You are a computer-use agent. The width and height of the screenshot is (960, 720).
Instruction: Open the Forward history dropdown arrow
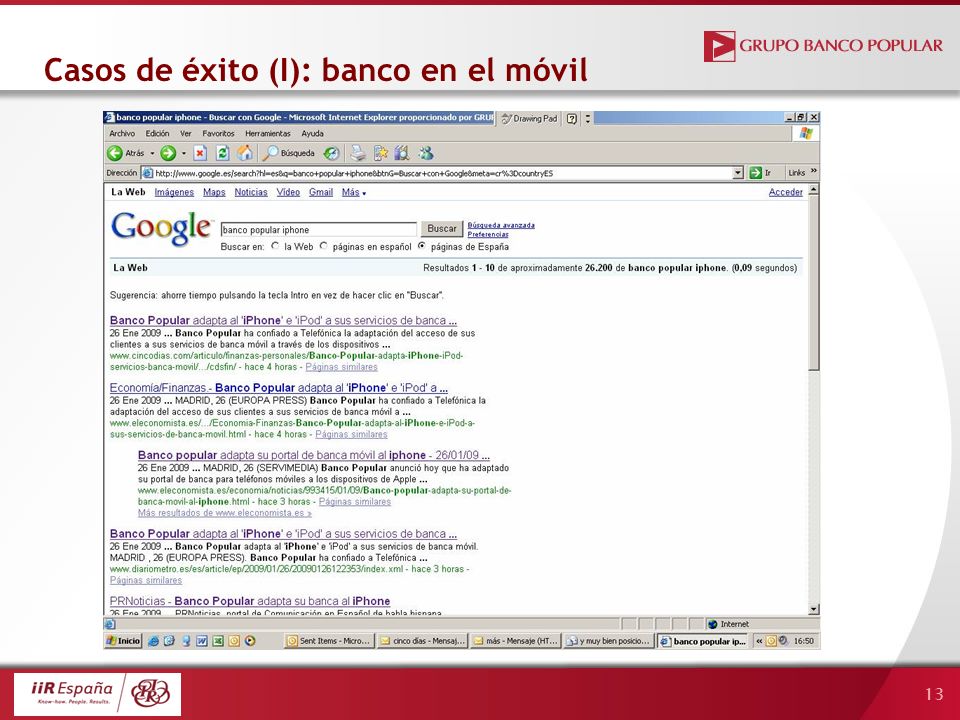(183, 154)
